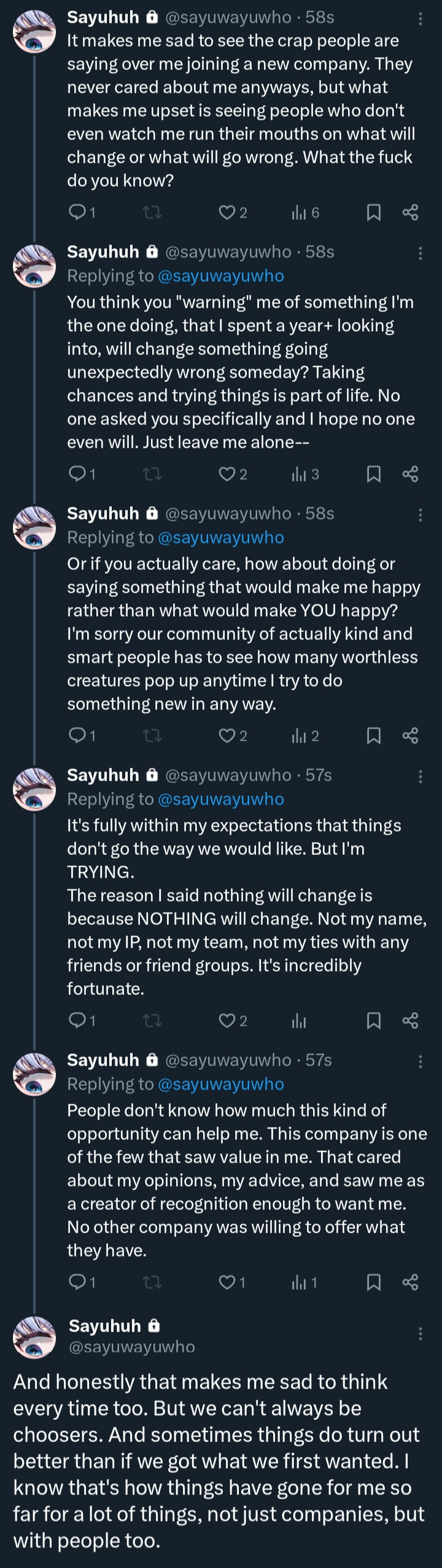The height and width of the screenshot is (1568, 442).
Task: Open the more options menu on the first tweet
Action: point(421,19)
